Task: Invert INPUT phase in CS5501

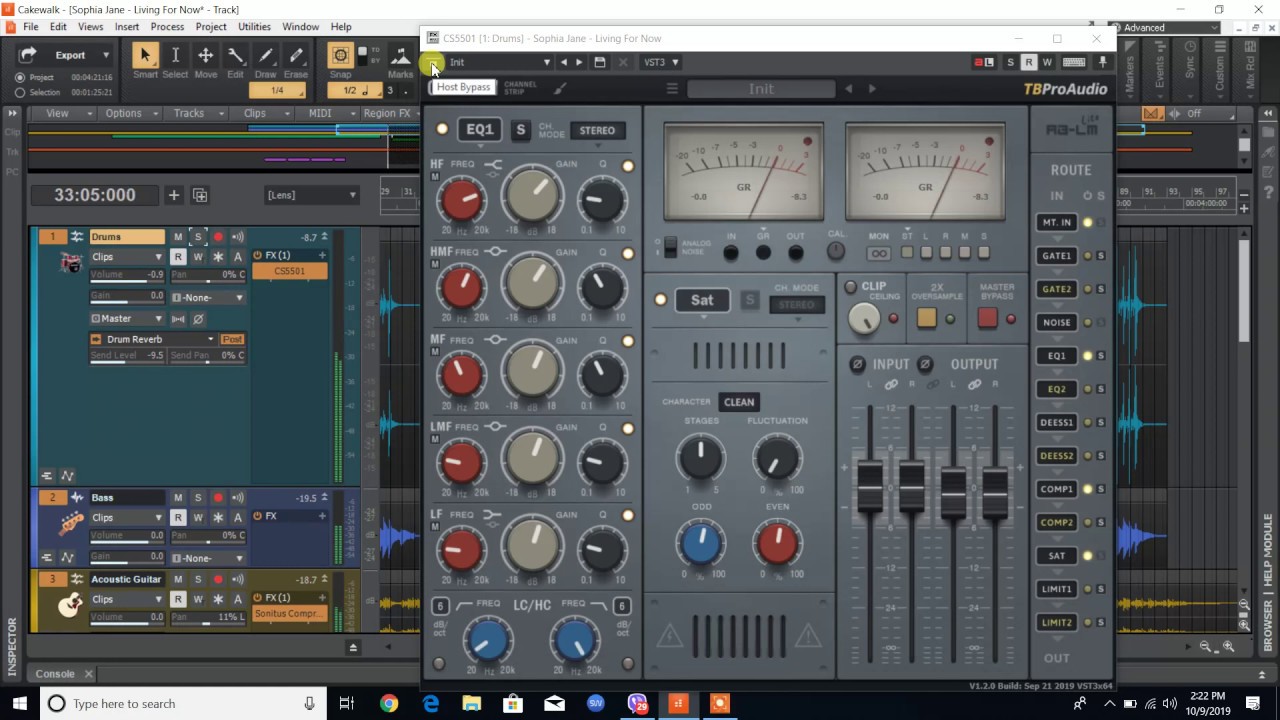Action: 857,365
